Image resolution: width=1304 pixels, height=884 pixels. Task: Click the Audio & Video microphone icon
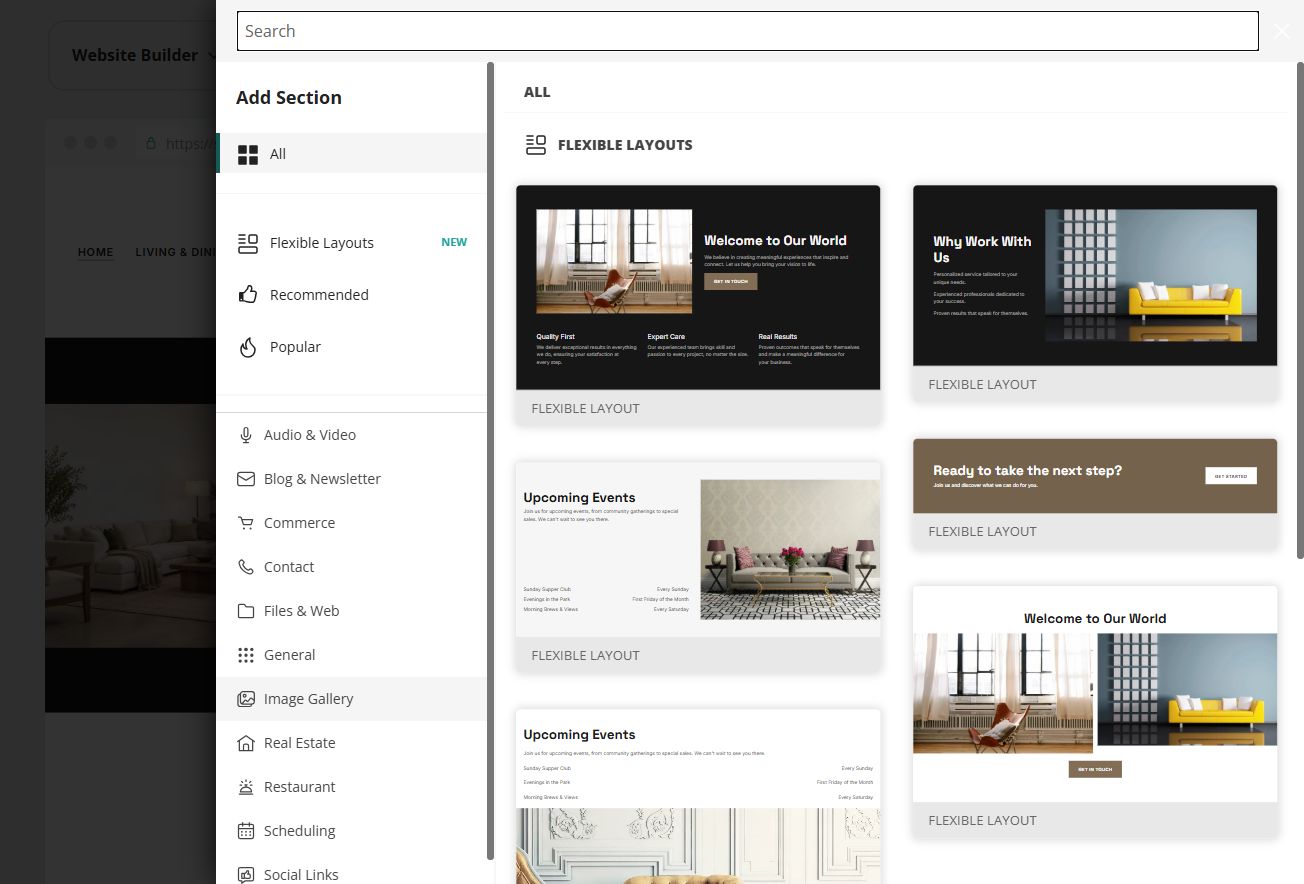click(x=246, y=435)
